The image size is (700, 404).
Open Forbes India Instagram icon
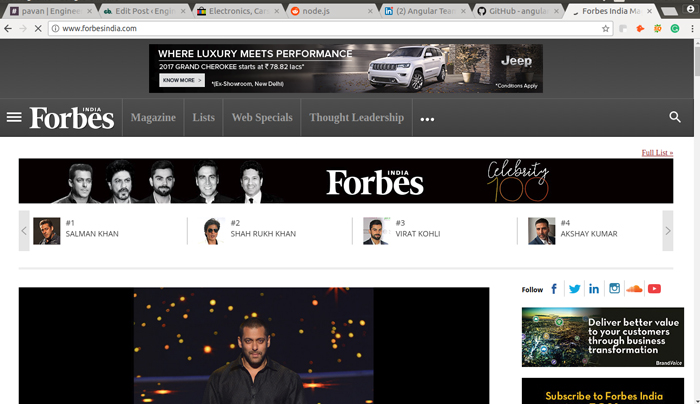(614, 289)
